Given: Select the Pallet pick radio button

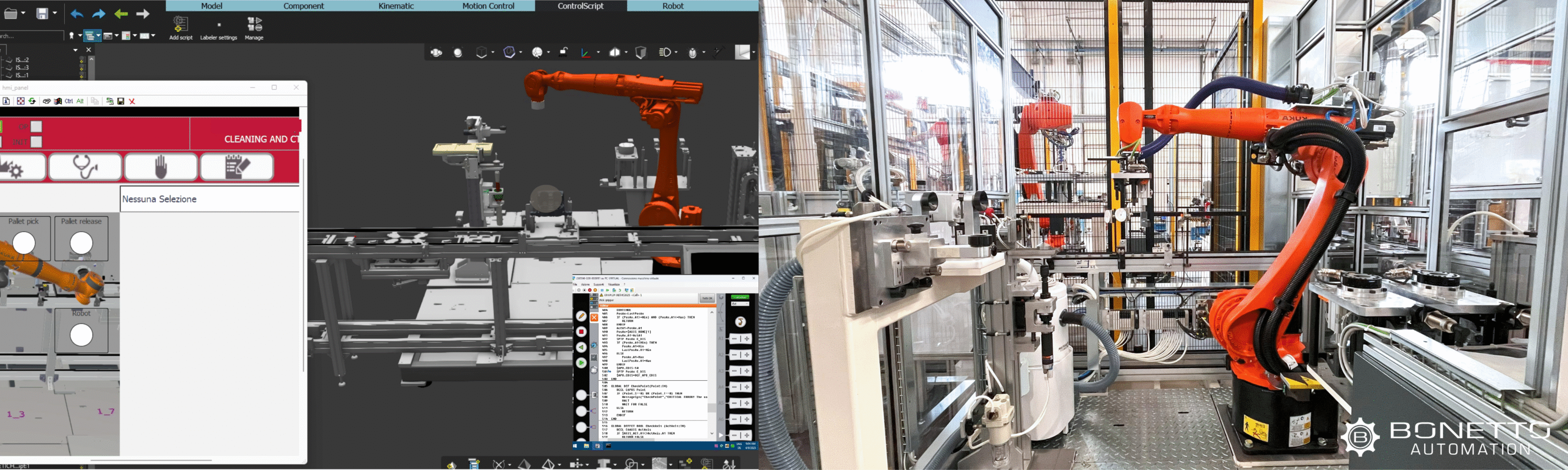Looking at the screenshot, I should click(25, 243).
